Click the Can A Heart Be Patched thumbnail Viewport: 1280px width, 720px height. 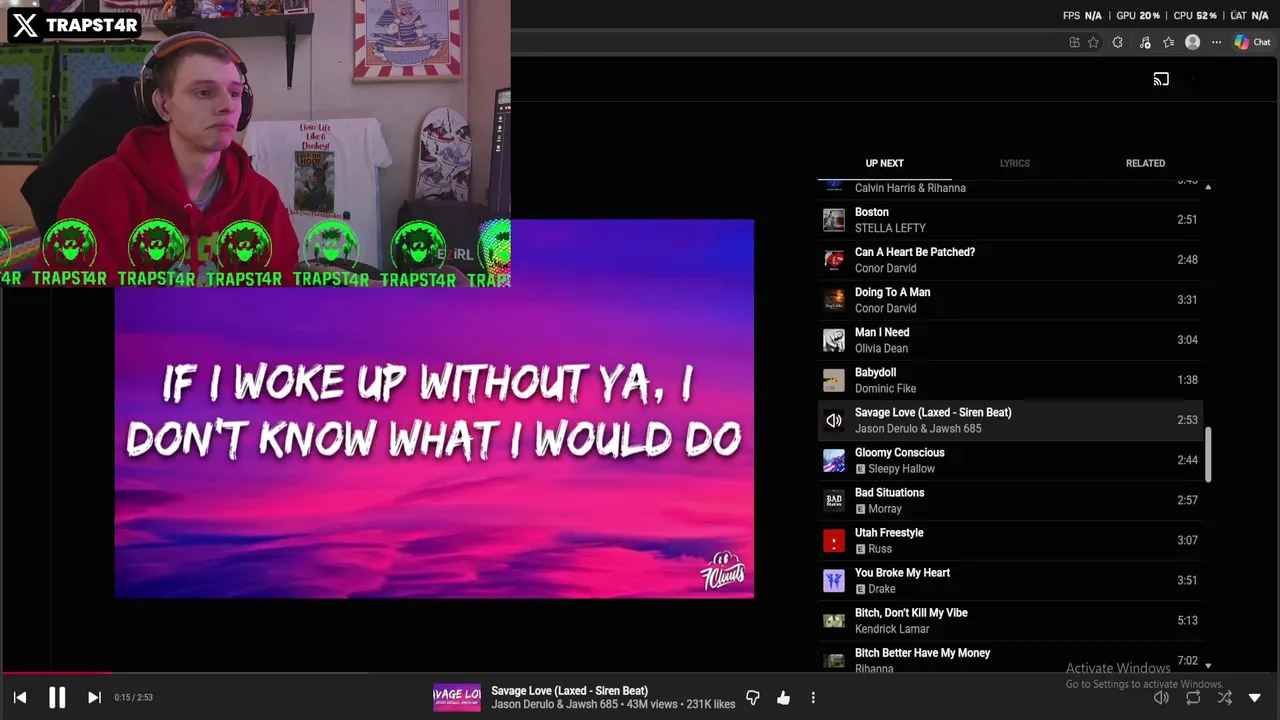(x=833, y=260)
